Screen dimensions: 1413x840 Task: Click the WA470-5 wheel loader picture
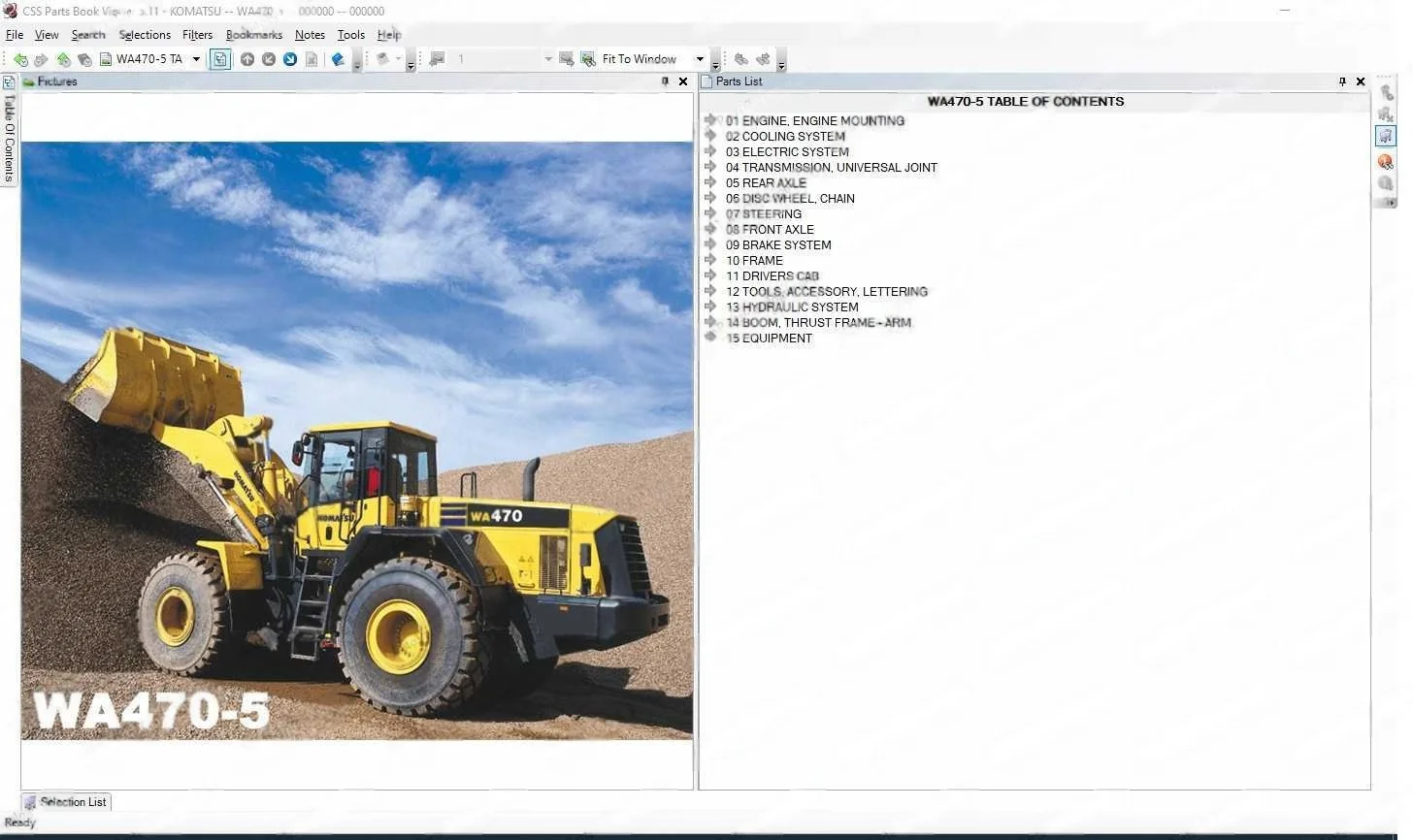357,441
